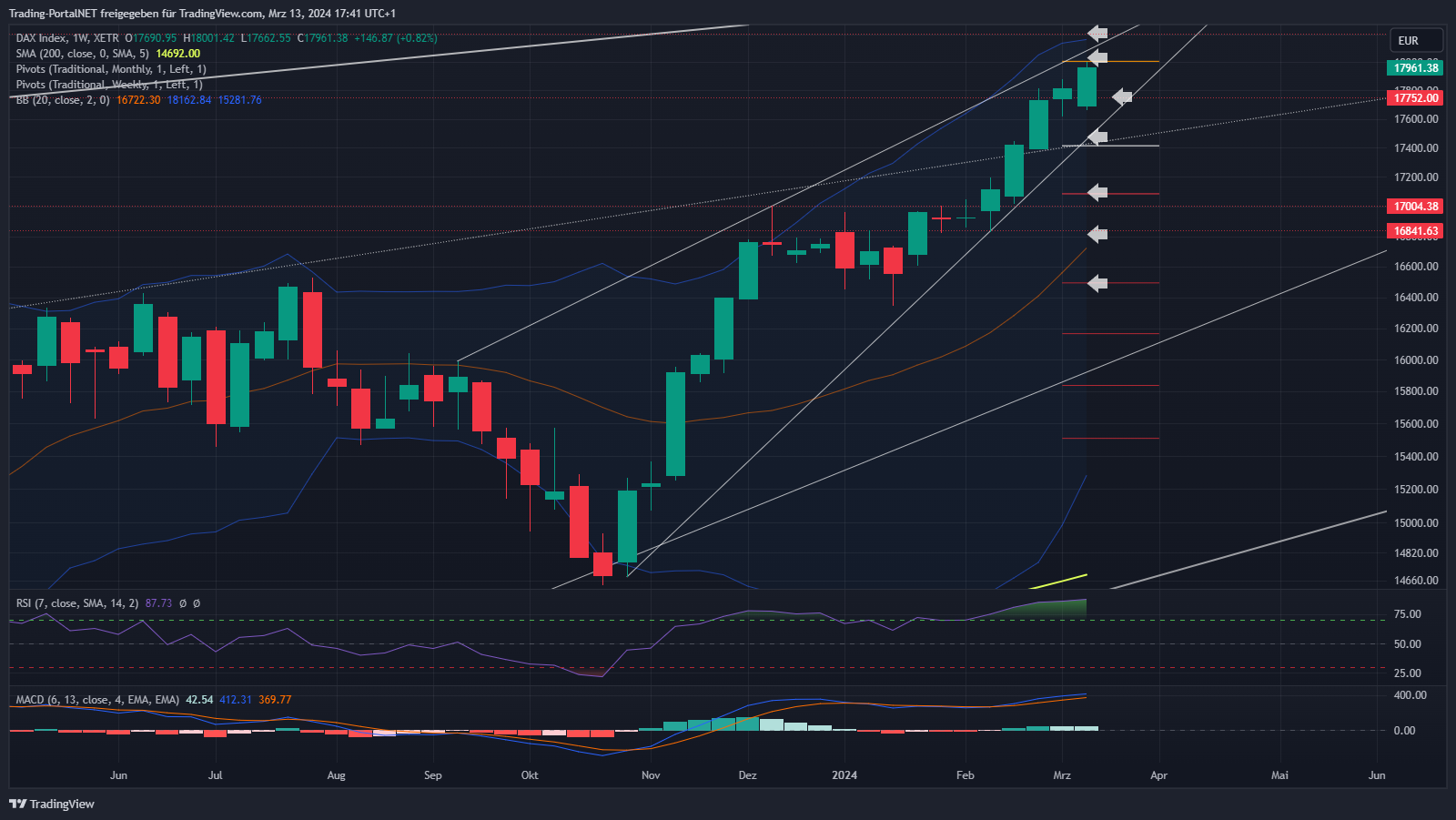Click the TradingView logo in the footer
The width and height of the screenshot is (1456, 820).
point(52,804)
